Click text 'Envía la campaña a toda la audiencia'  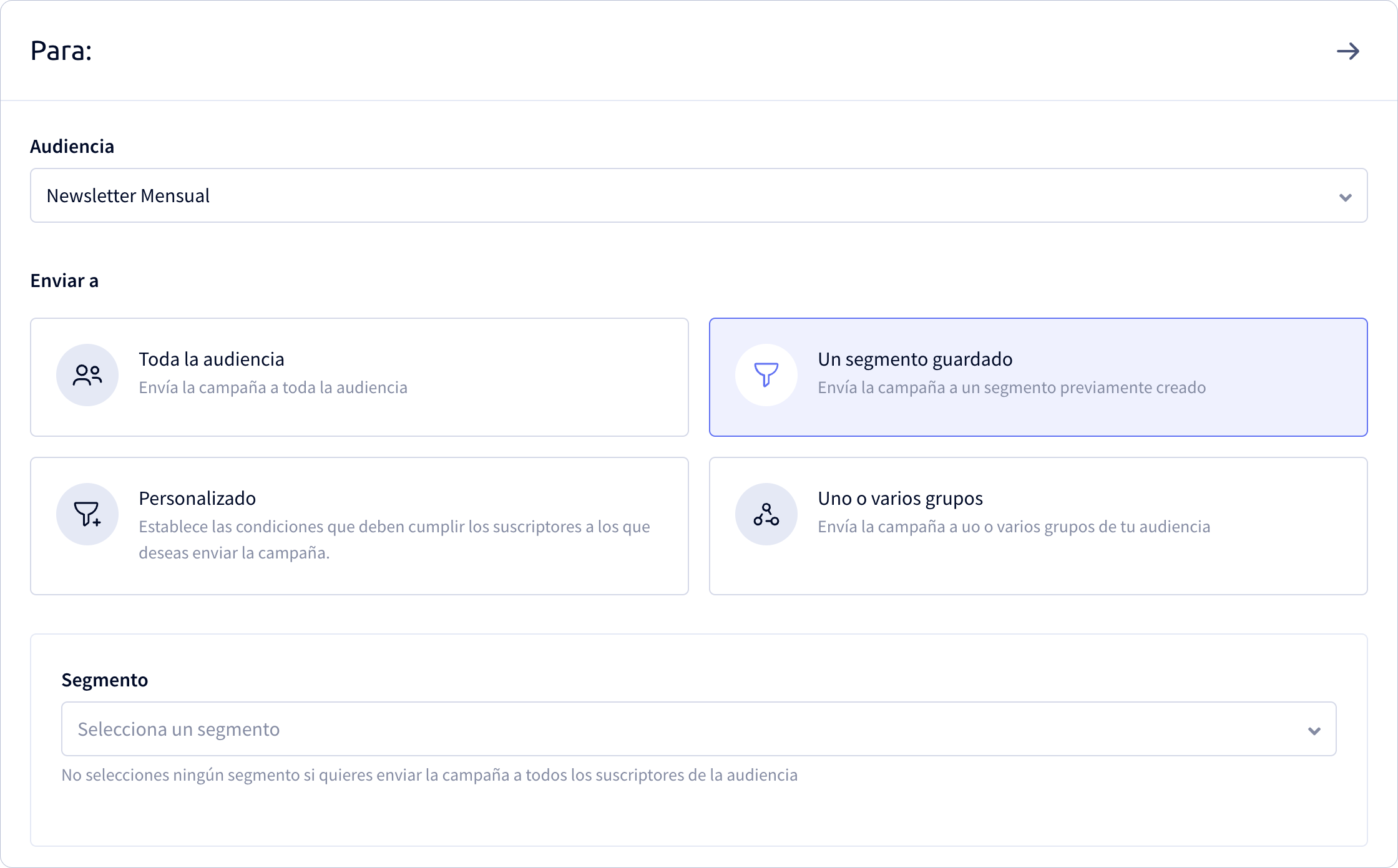tap(273, 388)
